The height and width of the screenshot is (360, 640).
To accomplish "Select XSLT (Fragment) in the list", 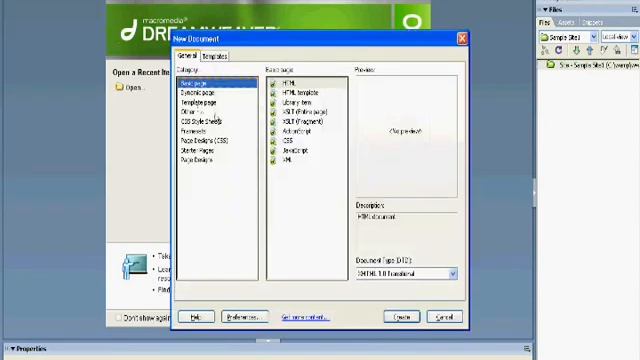I will (307, 122).
